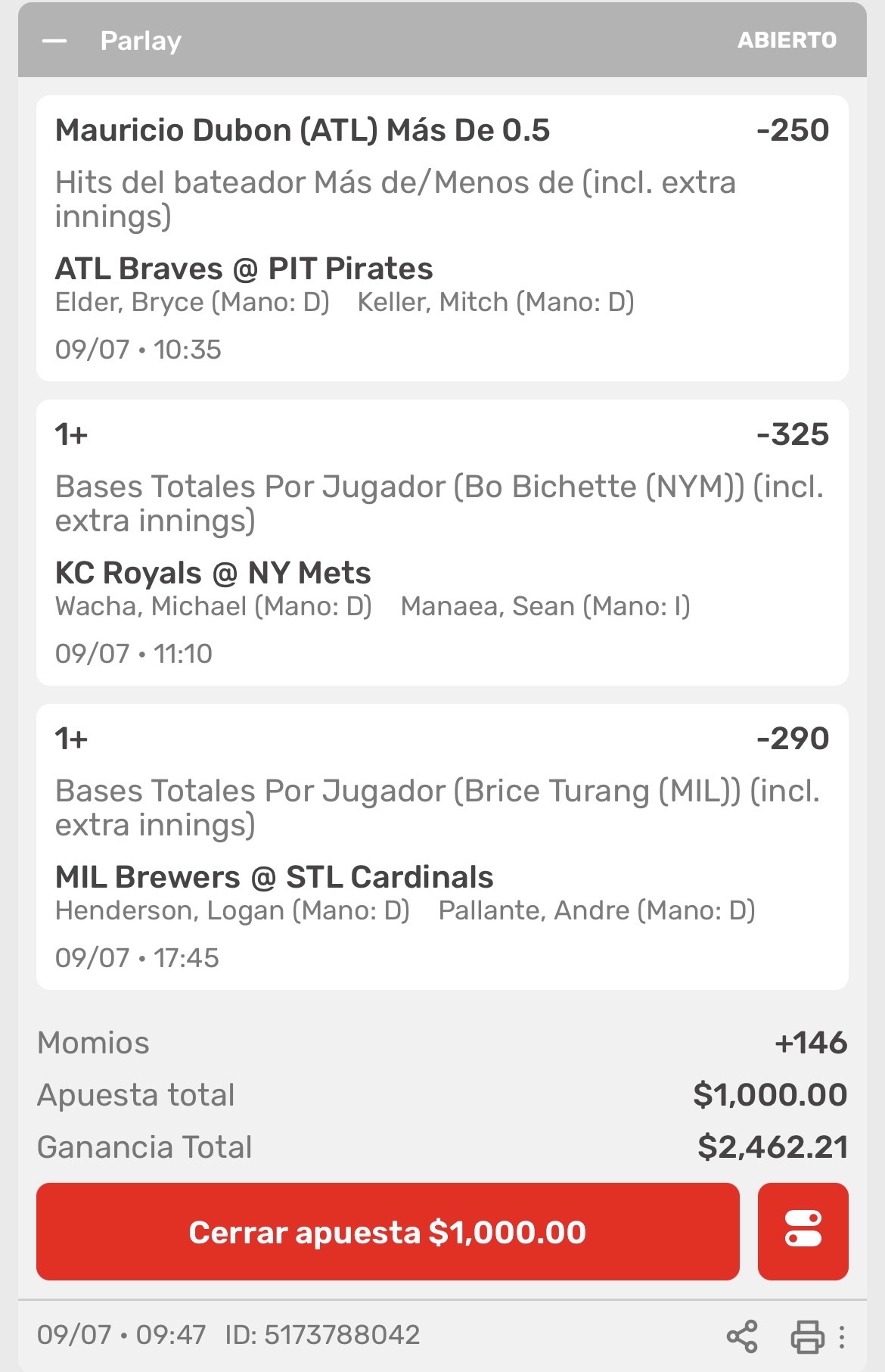Viewport: 885px width, 1372px height.
Task: Tap the -250 odds value
Action: [x=793, y=130]
